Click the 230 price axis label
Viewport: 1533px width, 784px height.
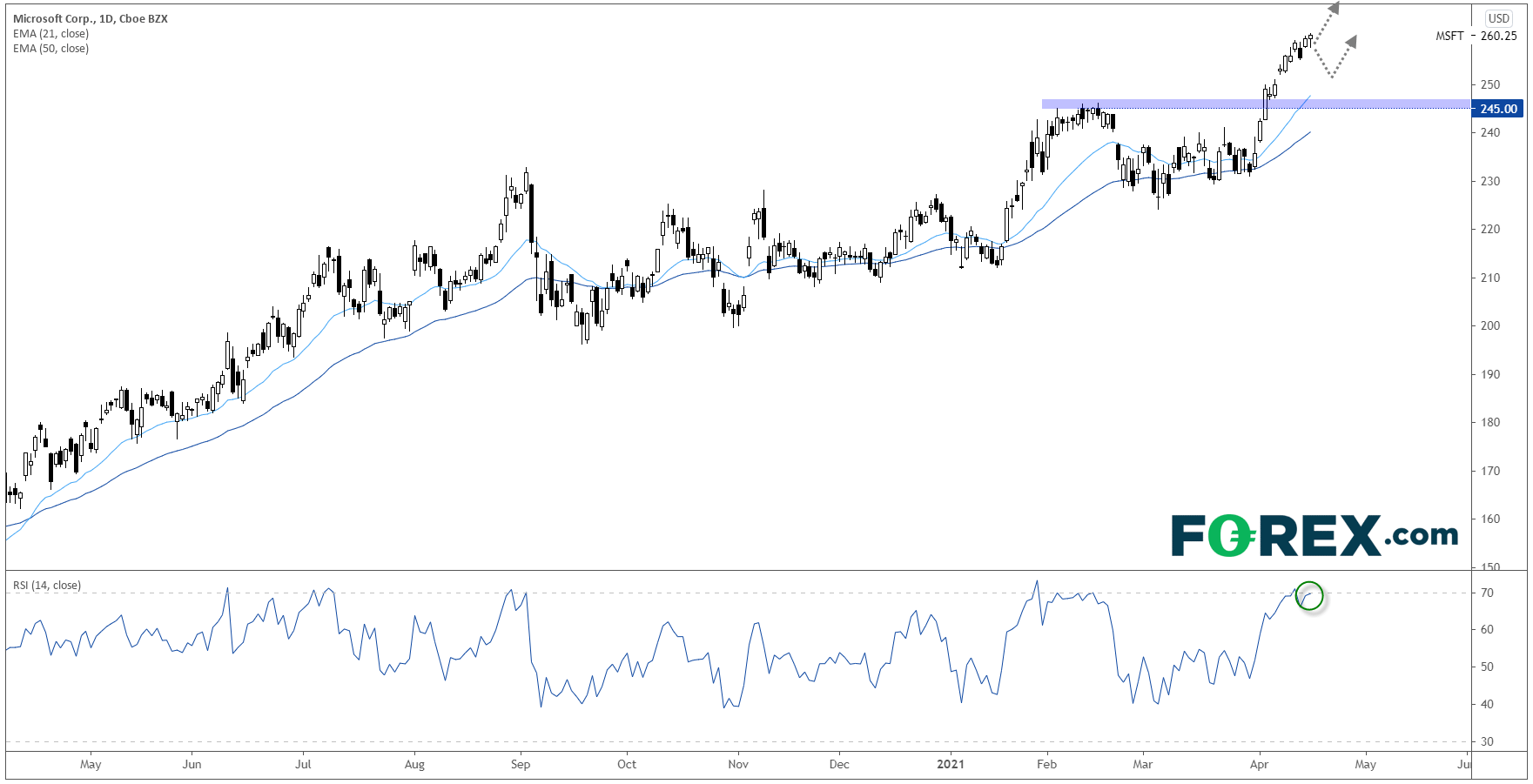(x=1490, y=181)
